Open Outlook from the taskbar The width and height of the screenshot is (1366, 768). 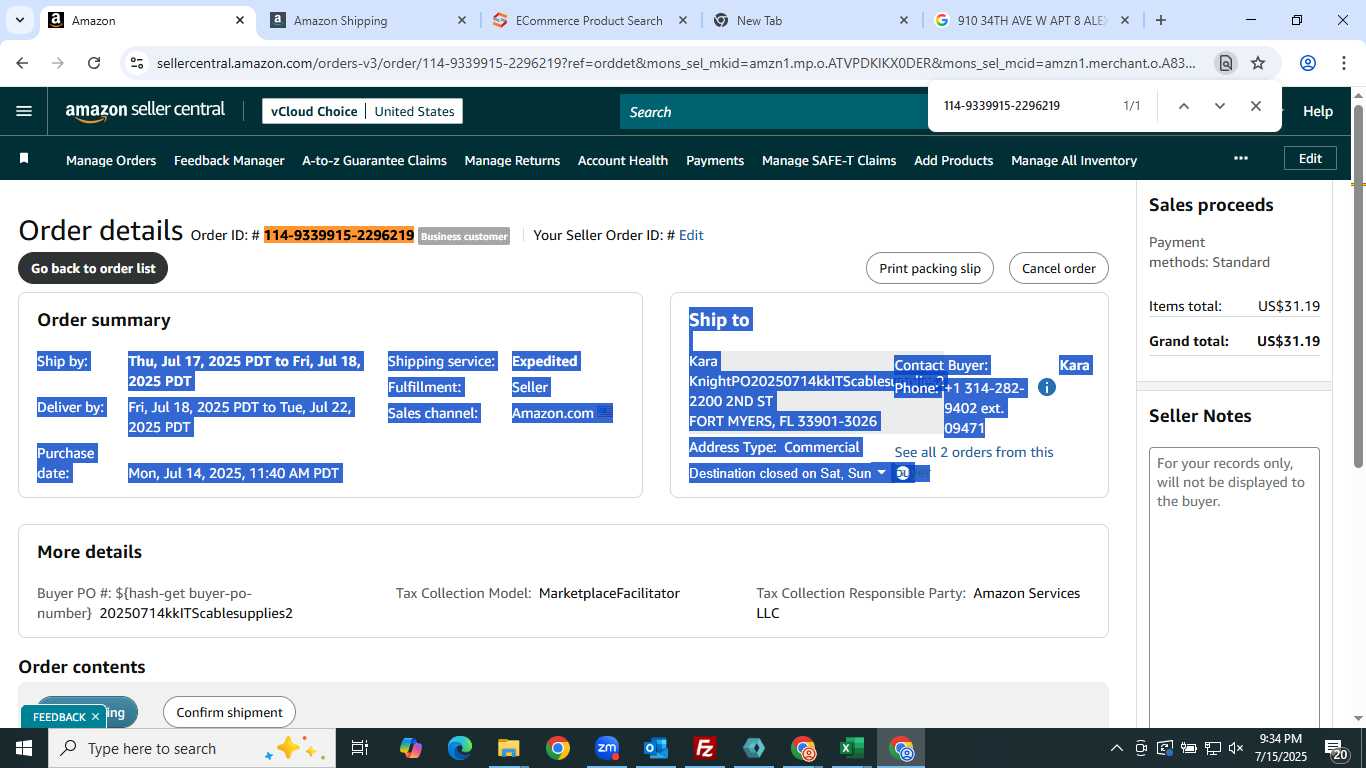point(656,748)
